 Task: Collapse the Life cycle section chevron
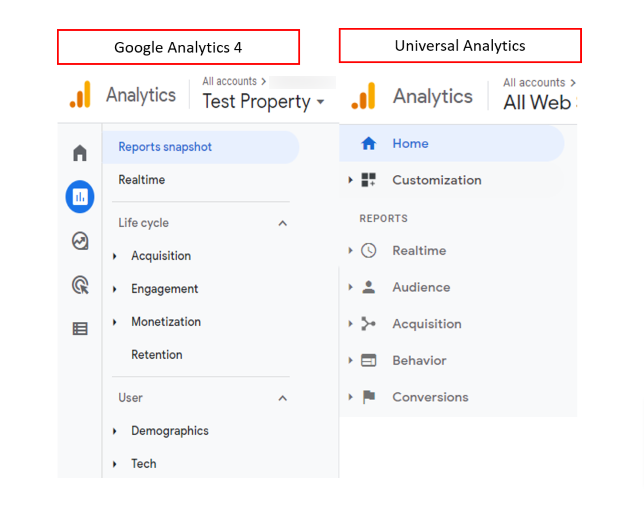[283, 223]
